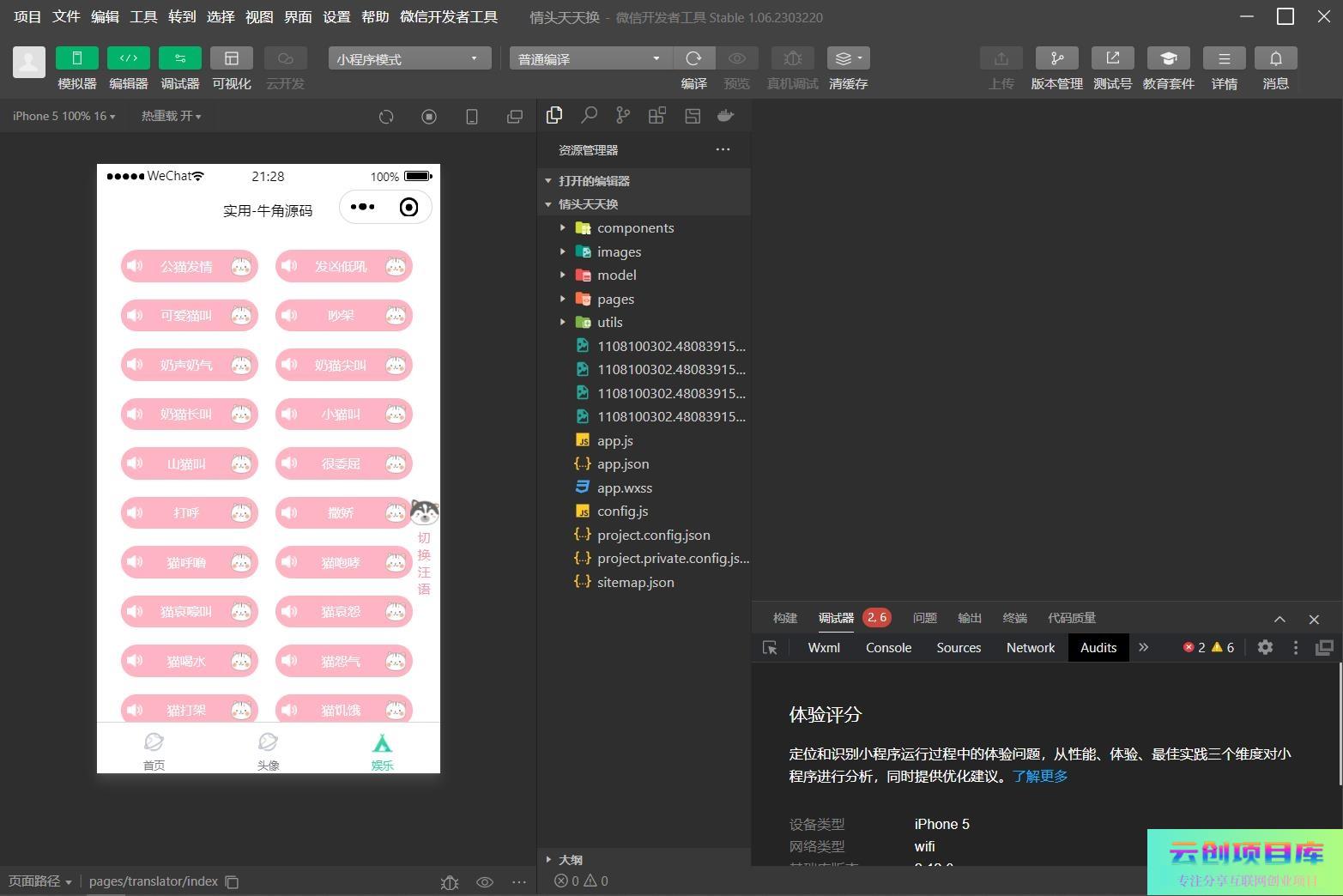Open the 小程序模式 mode dropdown
Viewport: 1343px width, 896px height.
(x=408, y=58)
